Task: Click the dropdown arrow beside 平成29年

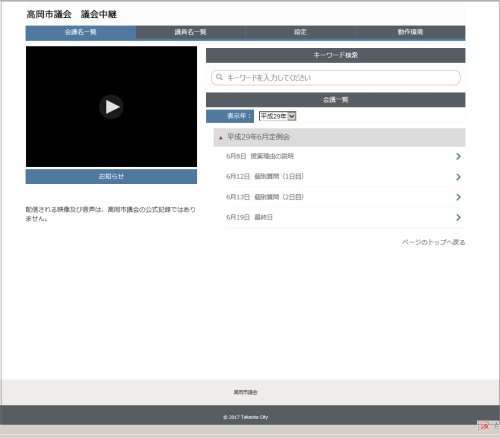Action: point(292,116)
